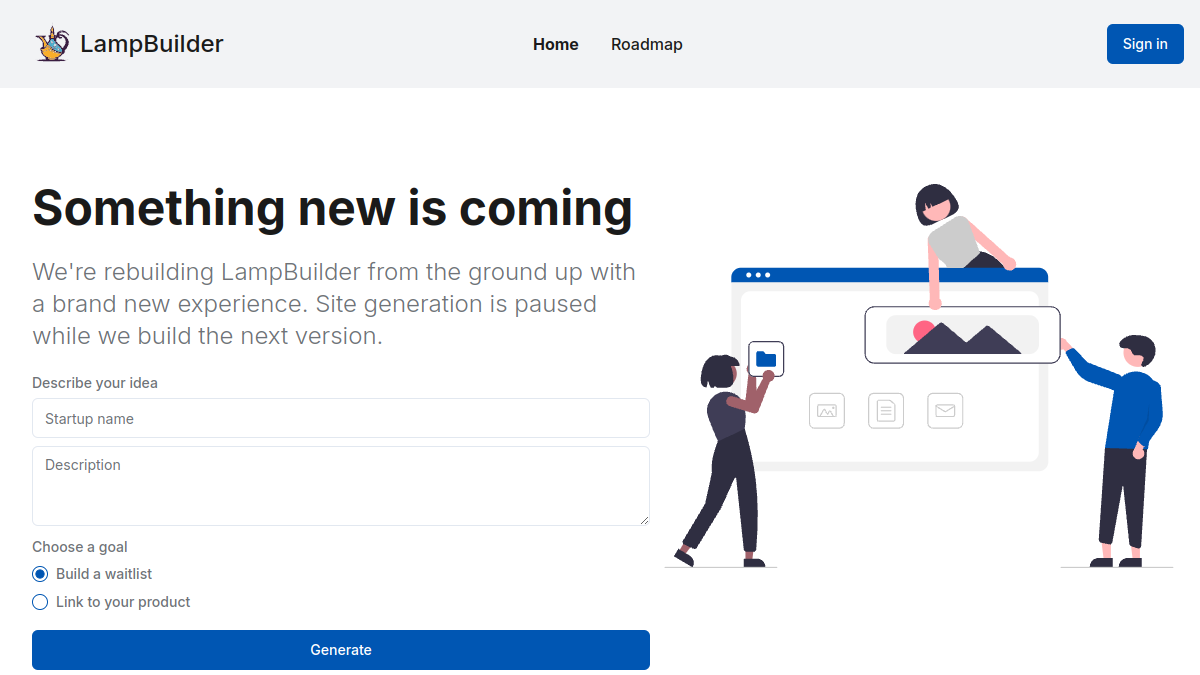
Task: Choose the Link to your product option
Action: (x=40, y=602)
